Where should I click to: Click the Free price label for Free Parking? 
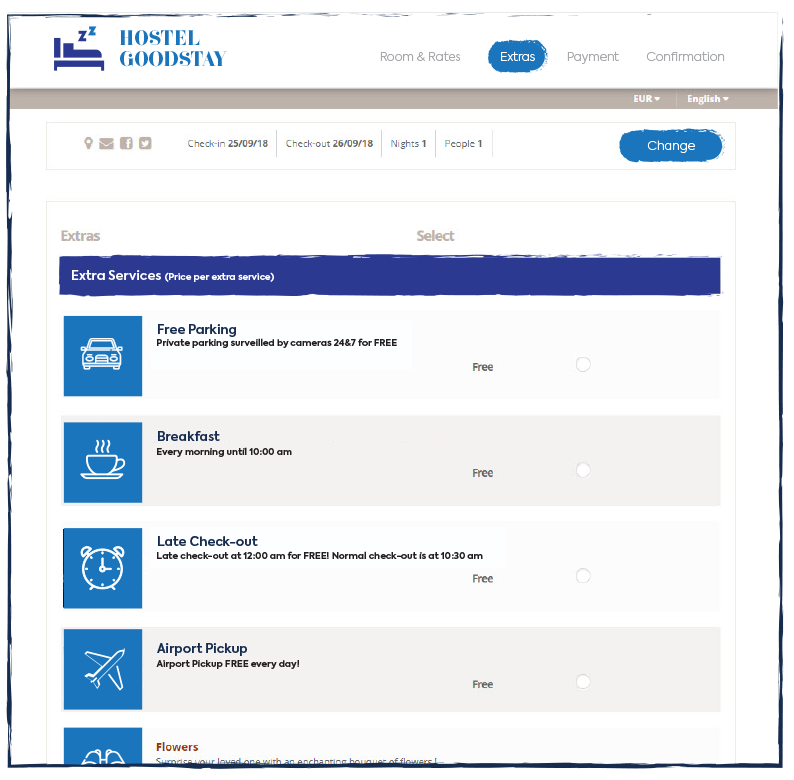click(x=483, y=367)
